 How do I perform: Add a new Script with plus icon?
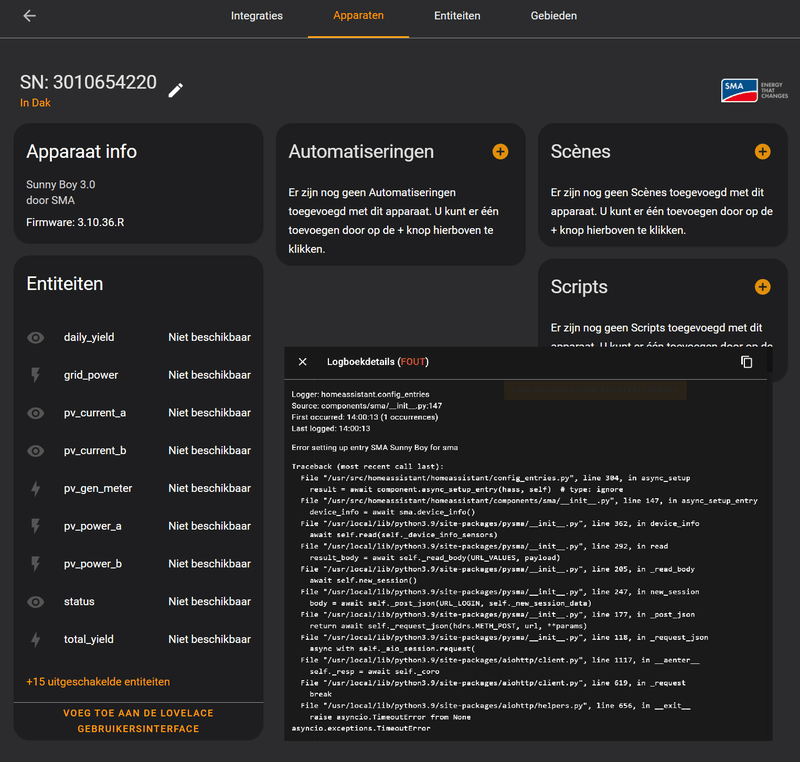coord(762,287)
